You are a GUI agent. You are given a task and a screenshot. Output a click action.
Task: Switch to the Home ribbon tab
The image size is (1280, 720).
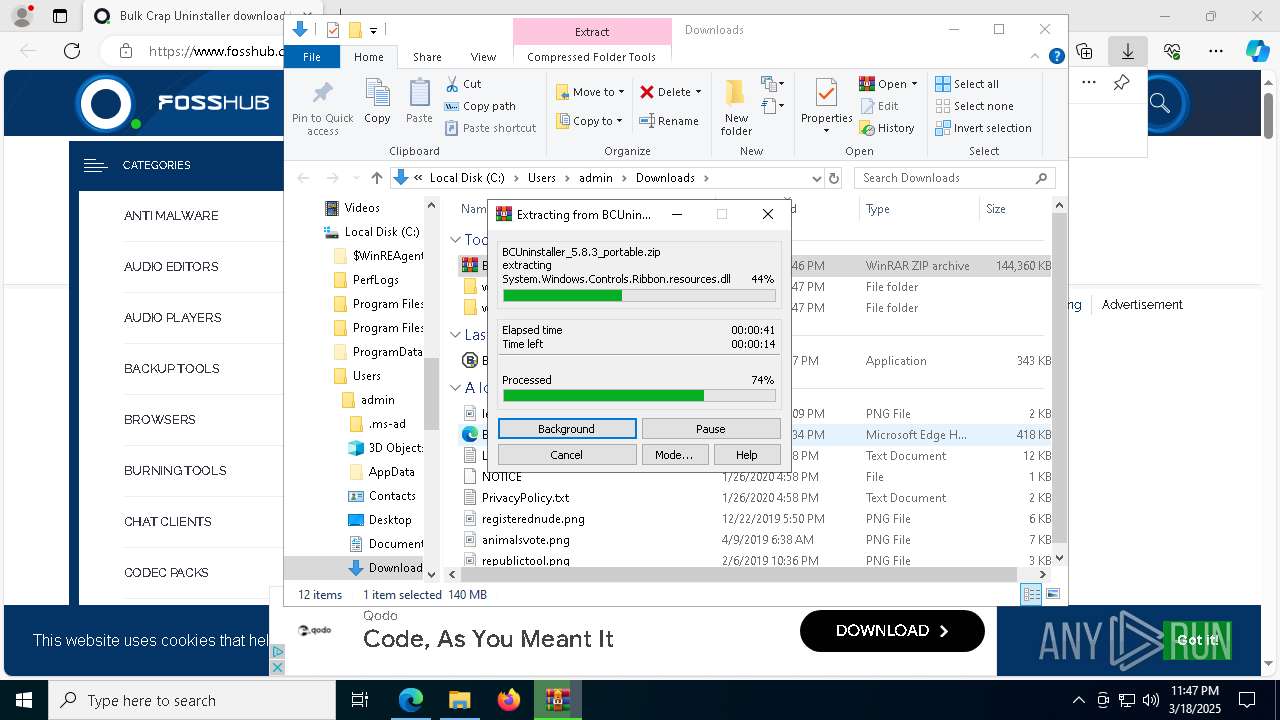pyautogui.click(x=368, y=57)
